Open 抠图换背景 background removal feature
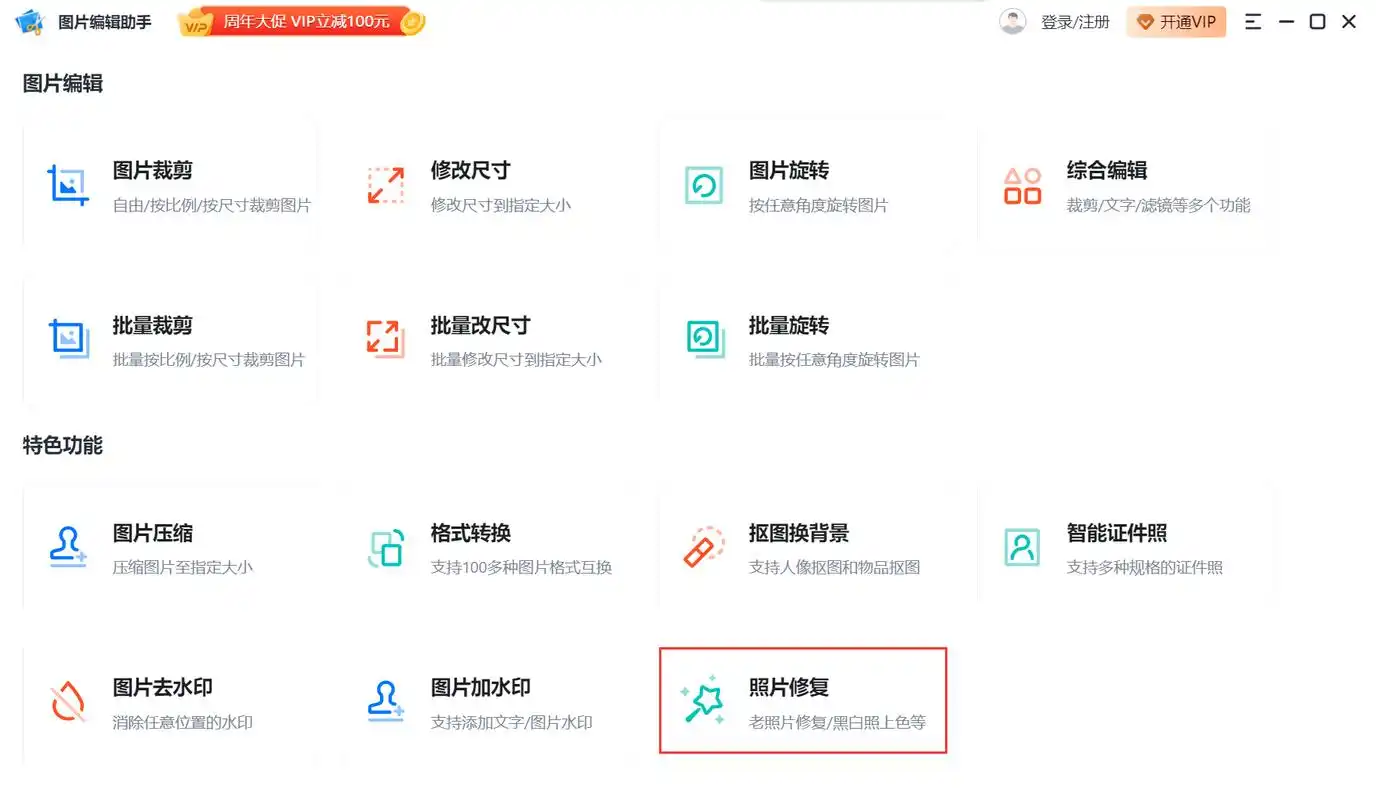Image resolution: width=1376 pixels, height=800 pixels. [704, 548]
